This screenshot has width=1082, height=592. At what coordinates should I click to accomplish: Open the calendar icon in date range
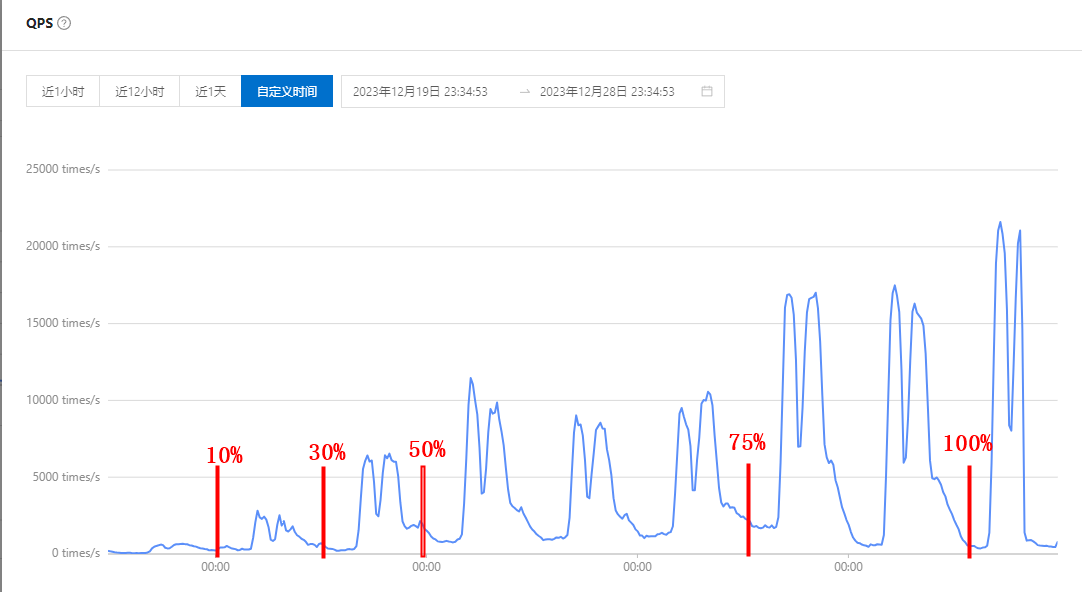707,91
